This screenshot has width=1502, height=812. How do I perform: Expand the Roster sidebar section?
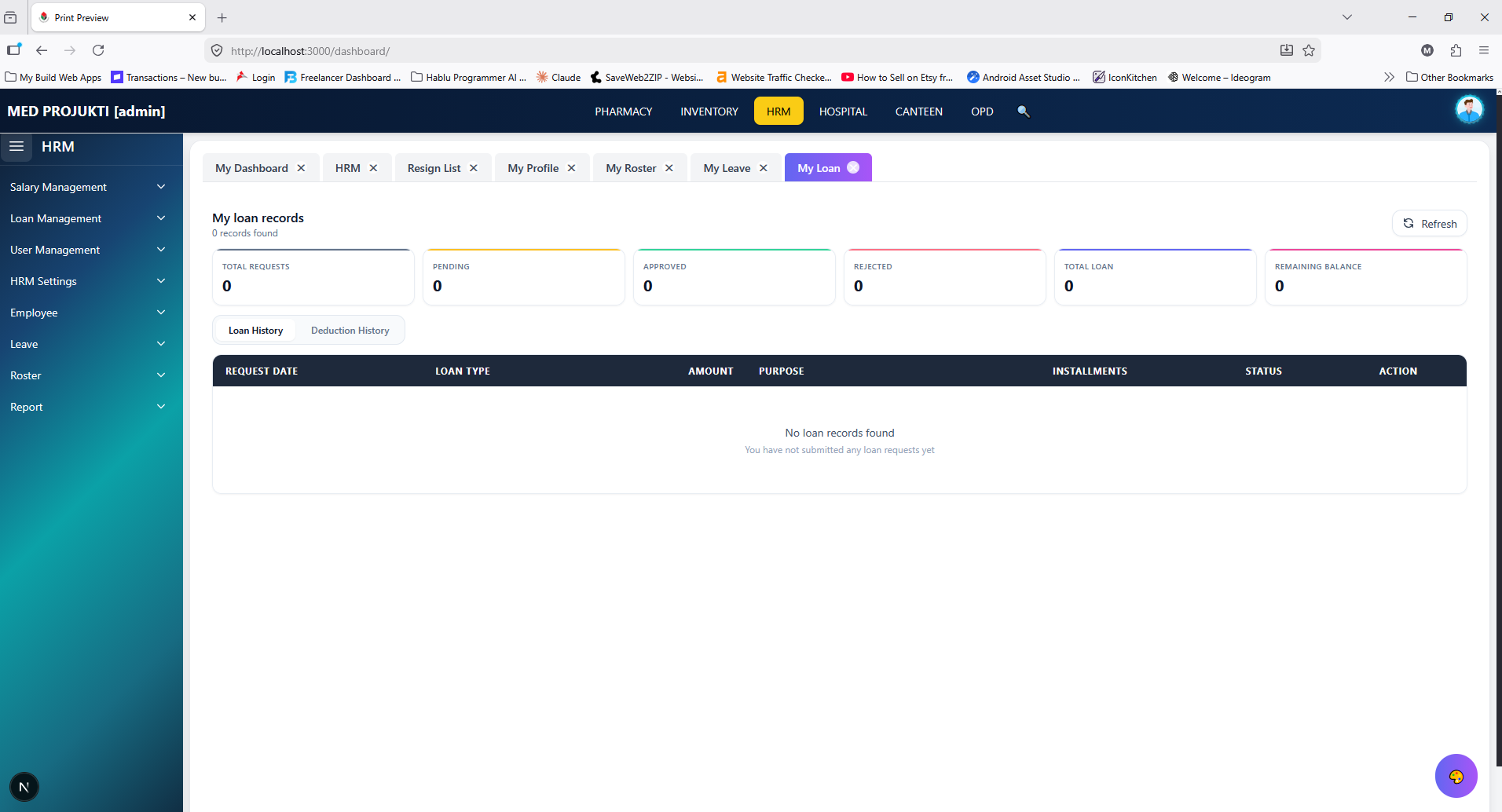point(88,375)
